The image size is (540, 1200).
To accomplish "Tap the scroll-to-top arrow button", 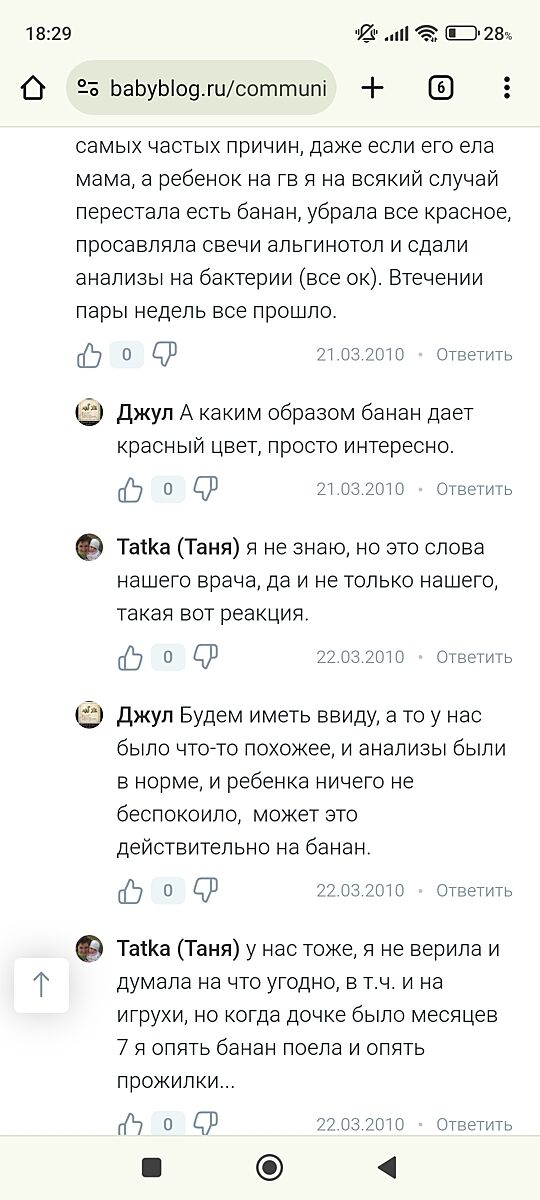I will click(41, 985).
